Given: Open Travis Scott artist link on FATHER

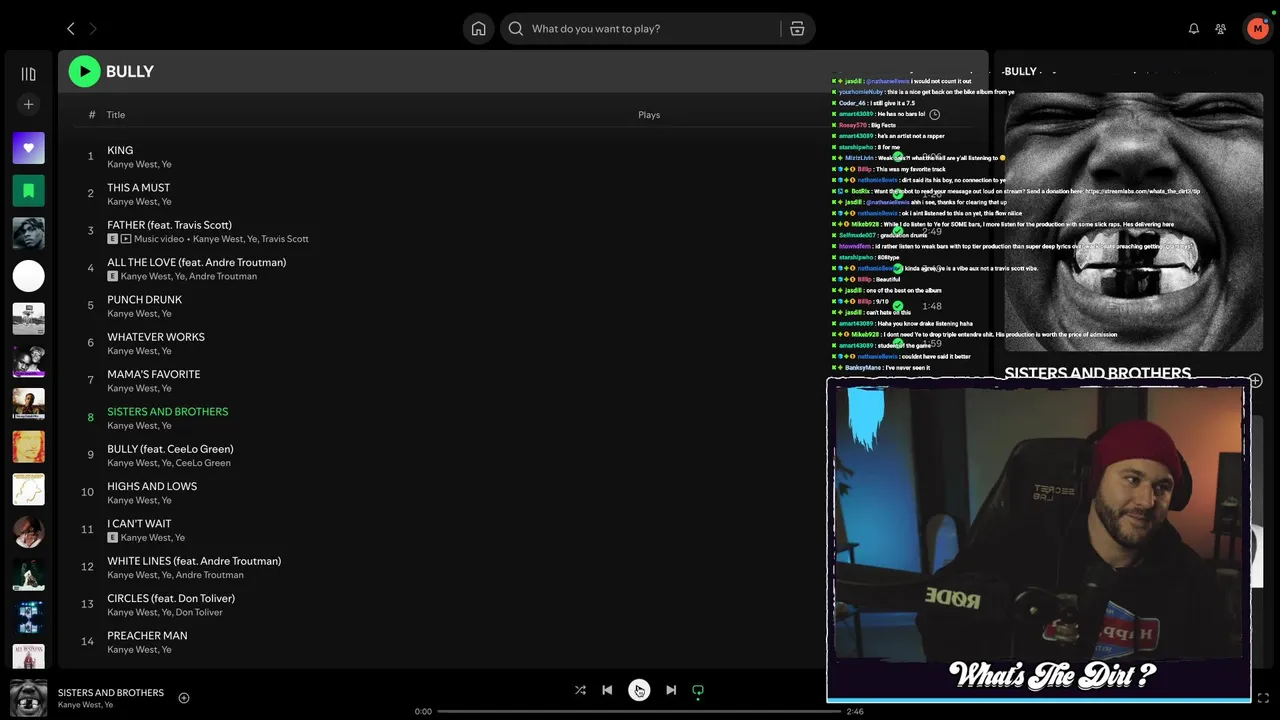Looking at the screenshot, I should [x=285, y=239].
